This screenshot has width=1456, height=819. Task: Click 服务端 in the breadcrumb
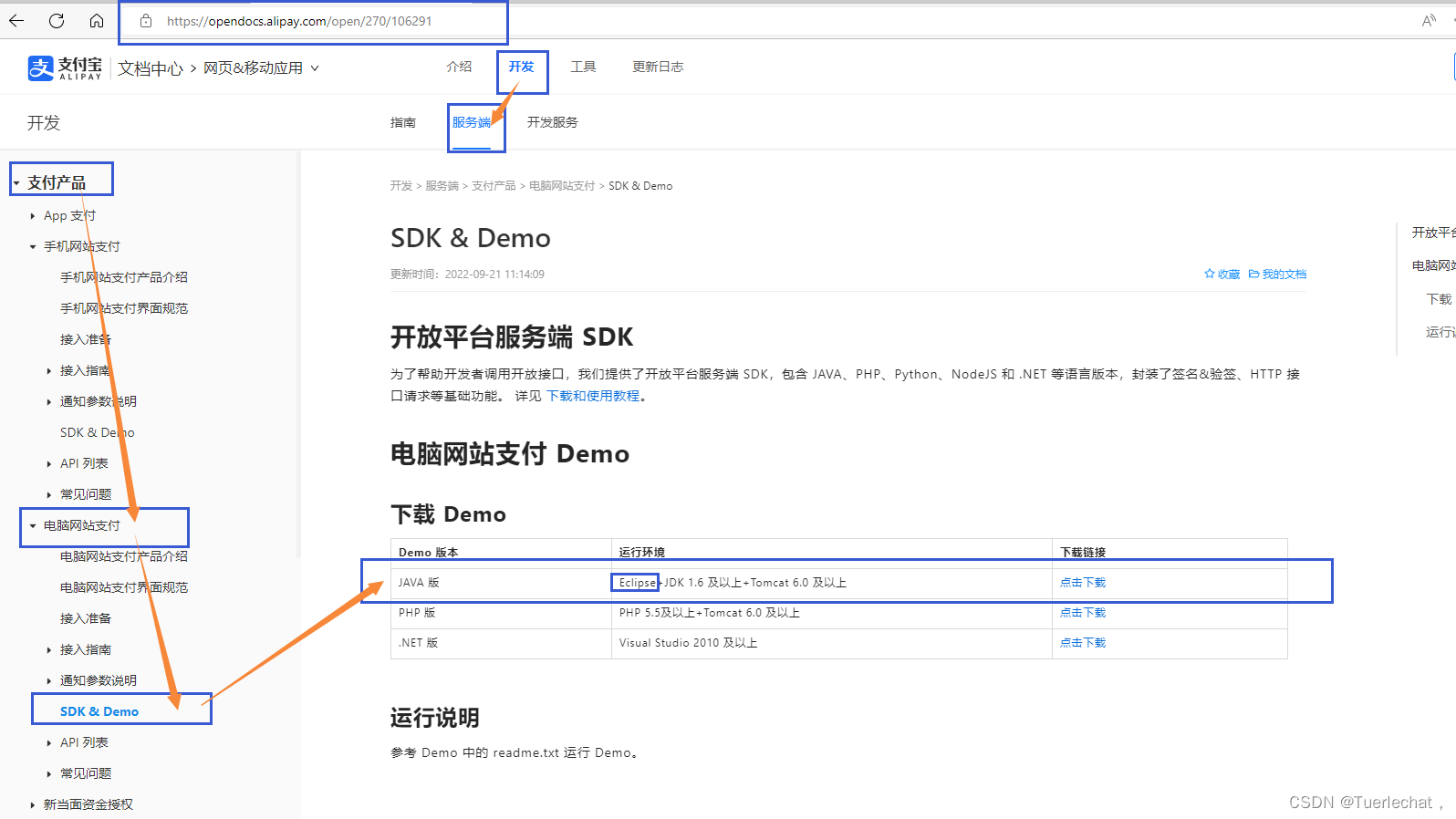pos(442,186)
